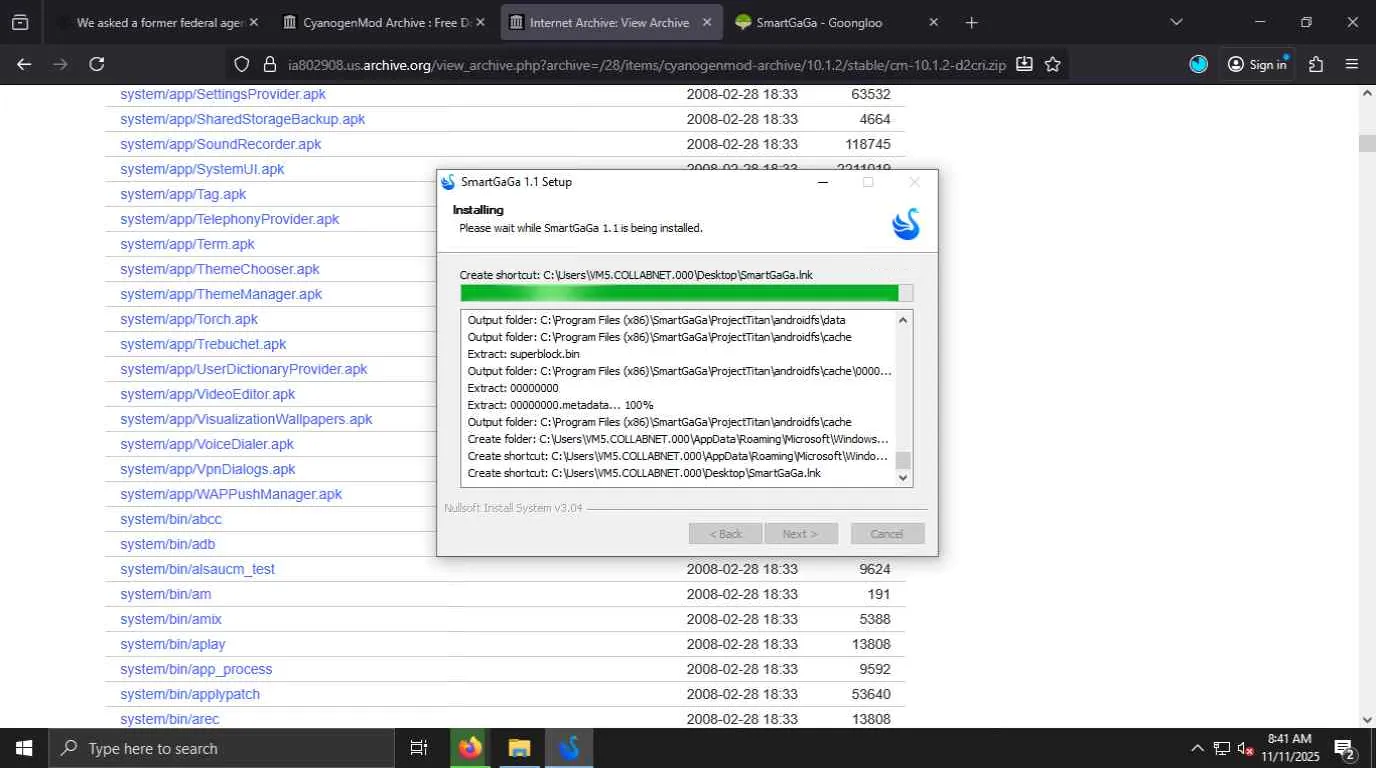Select the Internet Archive: View Archive tab
Image resolution: width=1376 pixels, height=768 pixels.
tap(609, 22)
